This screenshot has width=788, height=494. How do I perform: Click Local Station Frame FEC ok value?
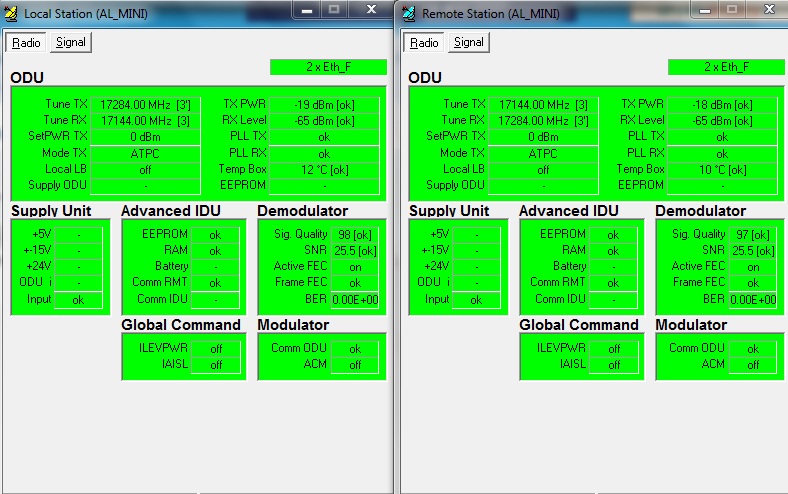(355, 283)
